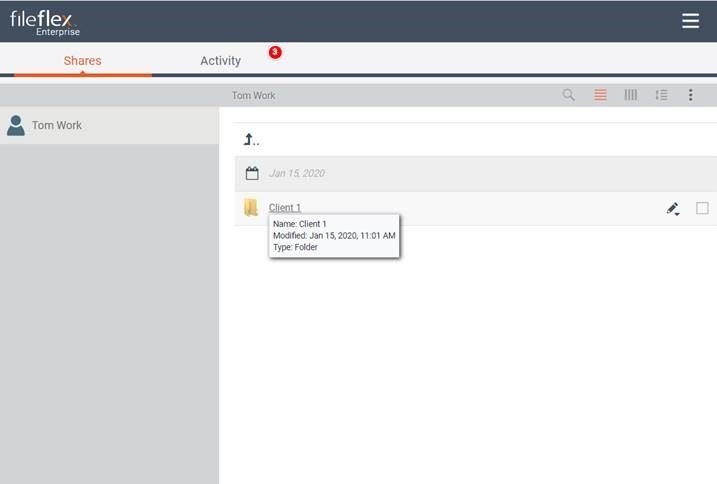
Task: Open the sort order options
Action: [660, 95]
